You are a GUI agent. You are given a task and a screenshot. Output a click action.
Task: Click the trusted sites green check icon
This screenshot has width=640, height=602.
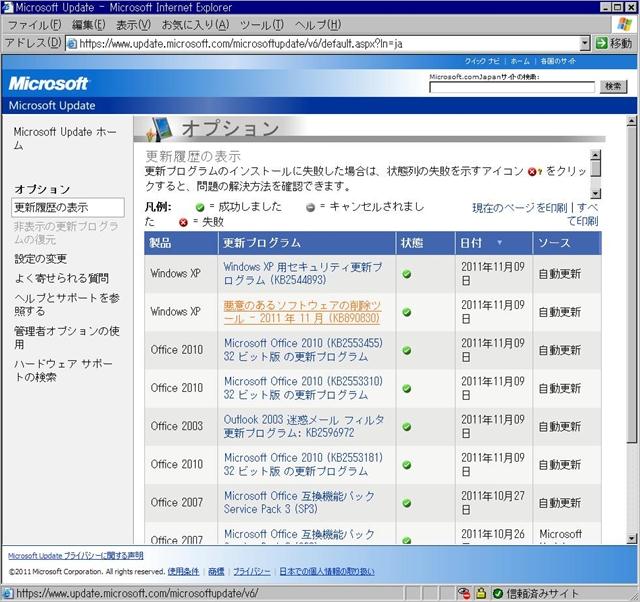coord(498,593)
